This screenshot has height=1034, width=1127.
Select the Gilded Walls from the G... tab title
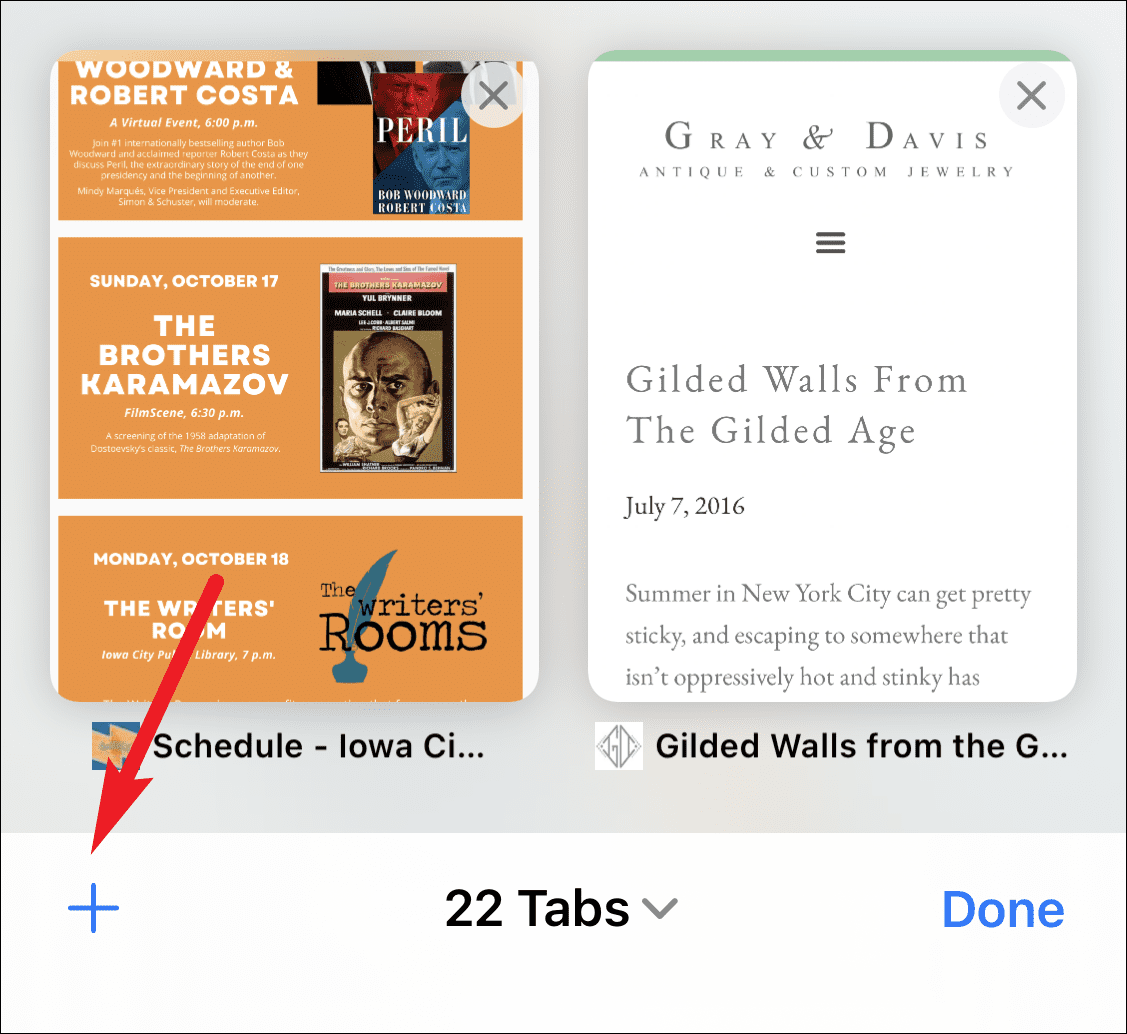tap(861, 746)
